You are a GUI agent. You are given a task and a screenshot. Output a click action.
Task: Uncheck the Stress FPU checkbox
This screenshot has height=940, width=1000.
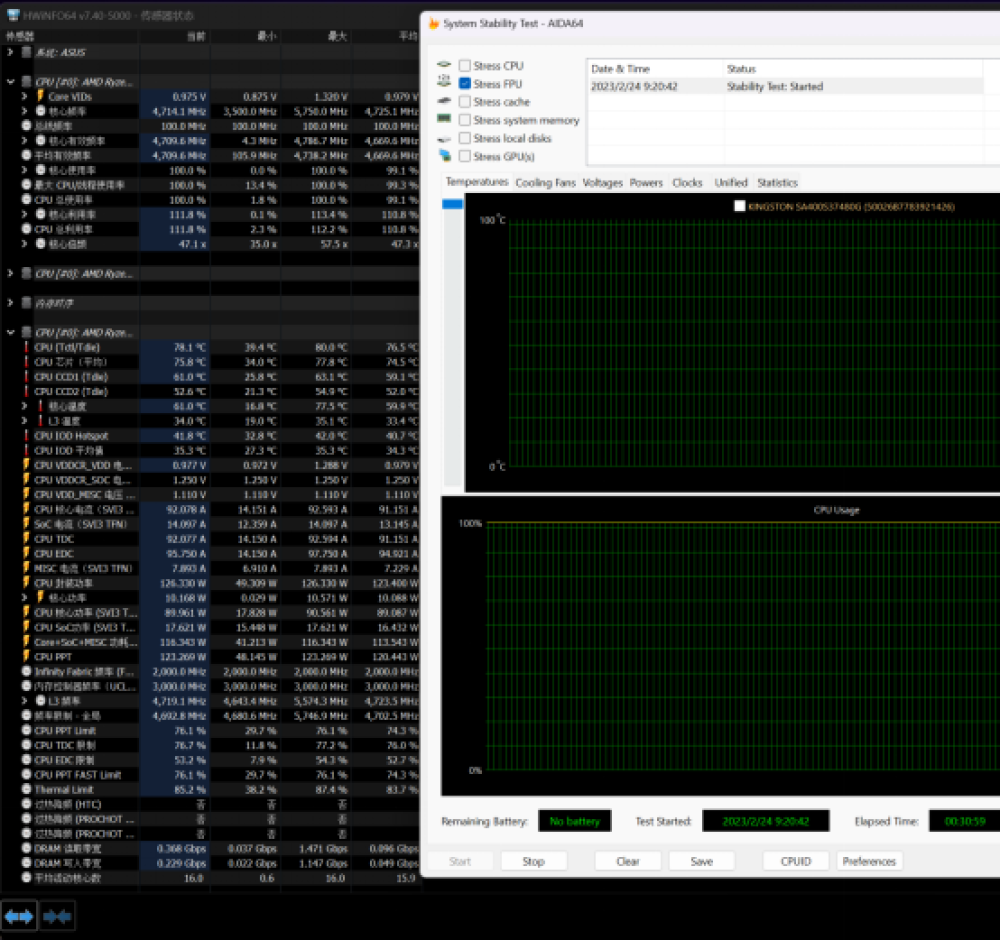tap(465, 84)
